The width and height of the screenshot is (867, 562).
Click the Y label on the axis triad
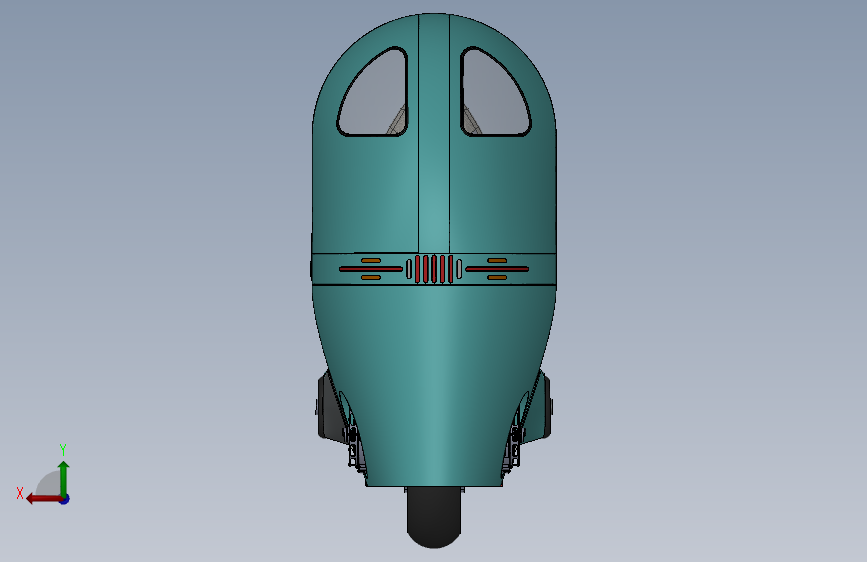(x=63, y=449)
